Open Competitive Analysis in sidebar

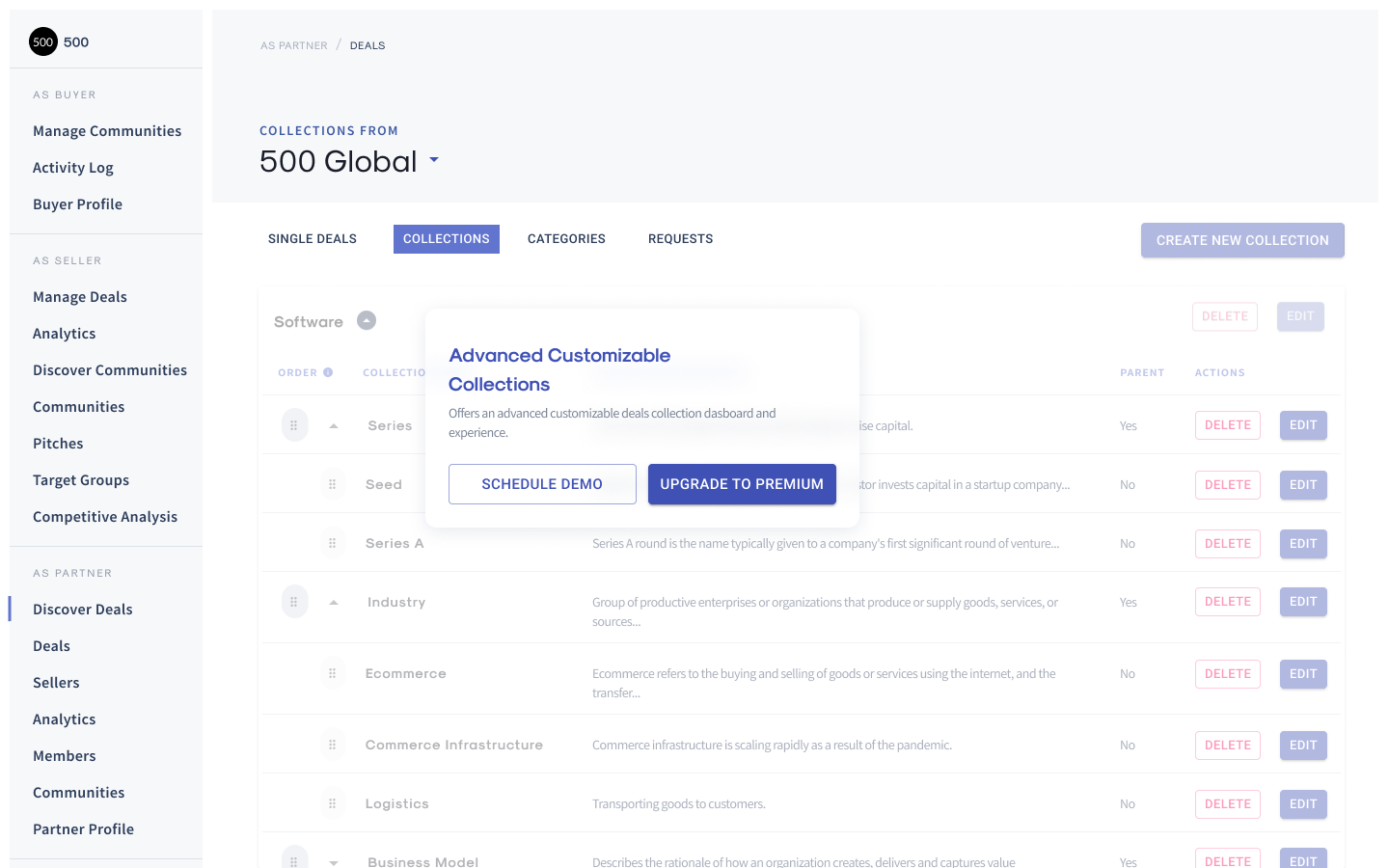coord(105,517)
